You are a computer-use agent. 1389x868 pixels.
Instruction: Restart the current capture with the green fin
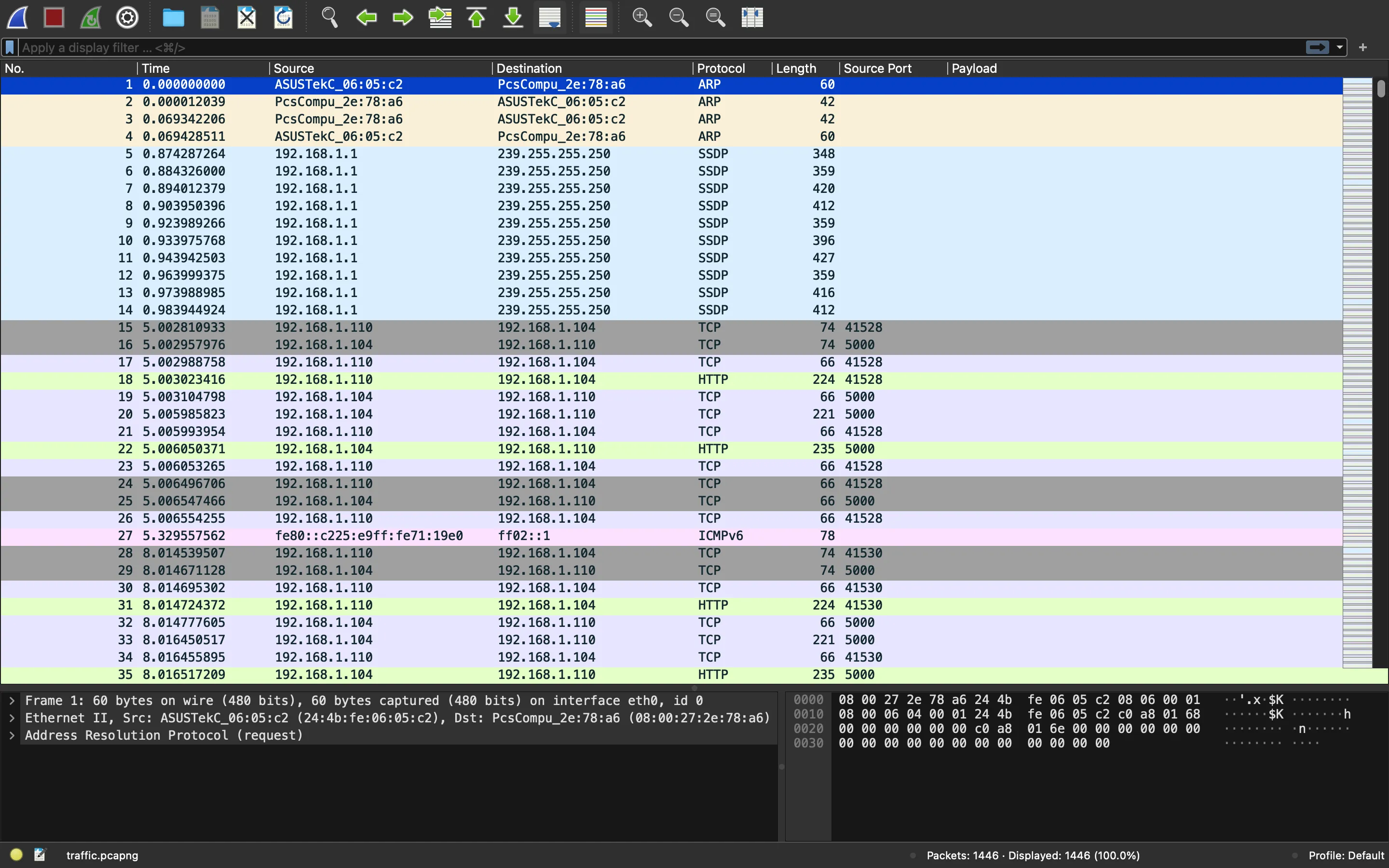point(91,17)
